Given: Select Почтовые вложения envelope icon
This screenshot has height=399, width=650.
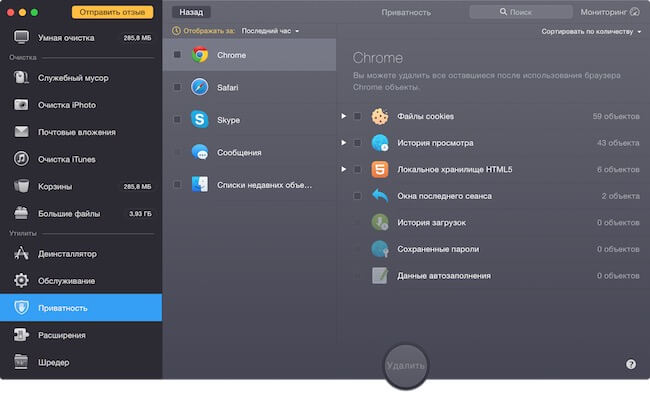Looking at the screenshot, I should click(x=21, y=132).
